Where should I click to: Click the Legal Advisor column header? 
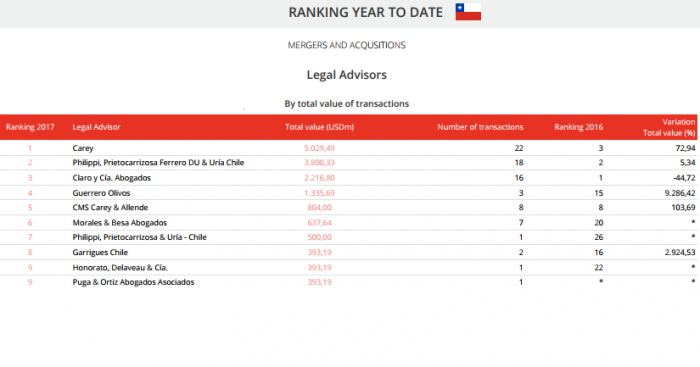click(96, 127)
